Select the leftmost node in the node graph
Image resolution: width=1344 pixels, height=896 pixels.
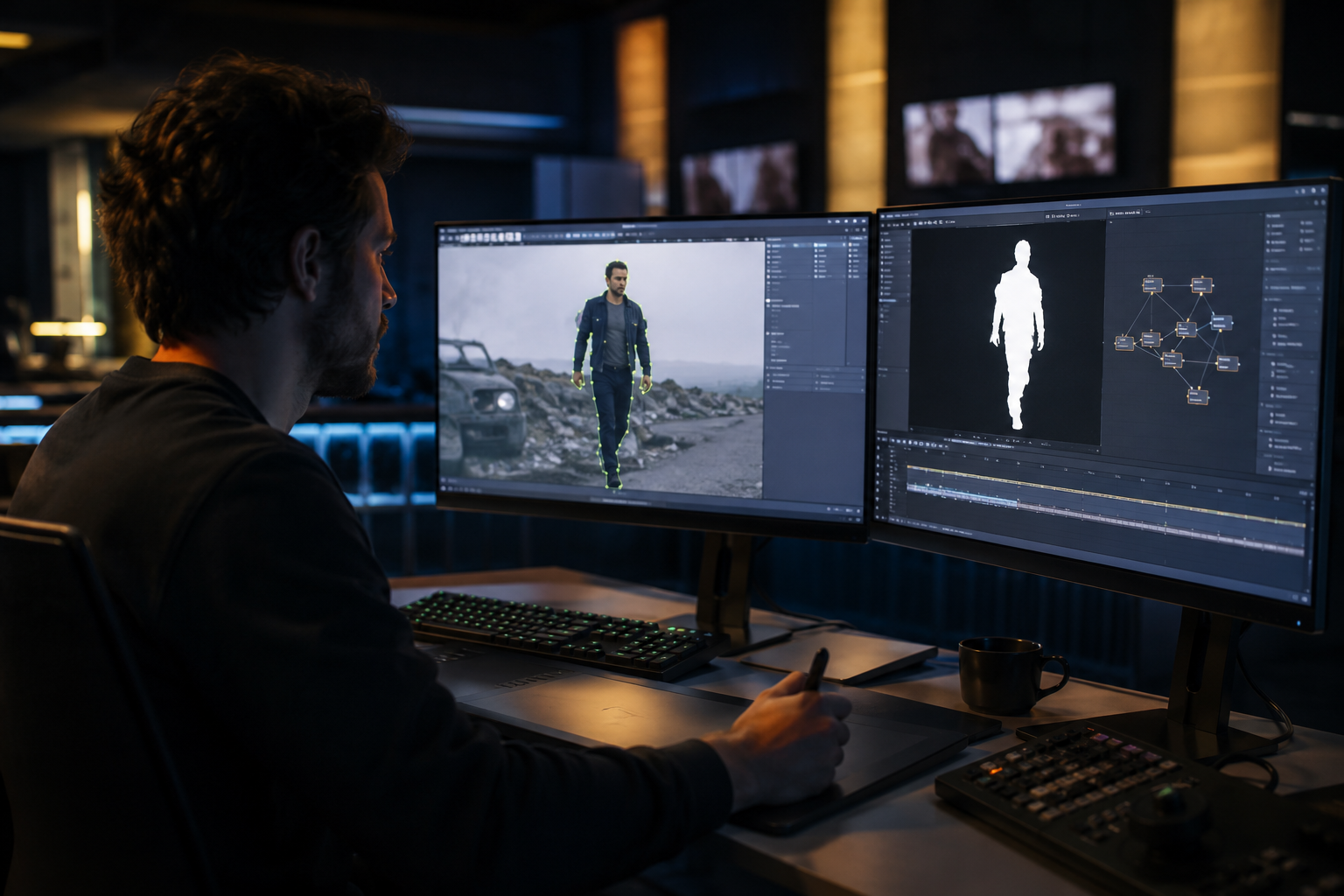coord(1124,342)
